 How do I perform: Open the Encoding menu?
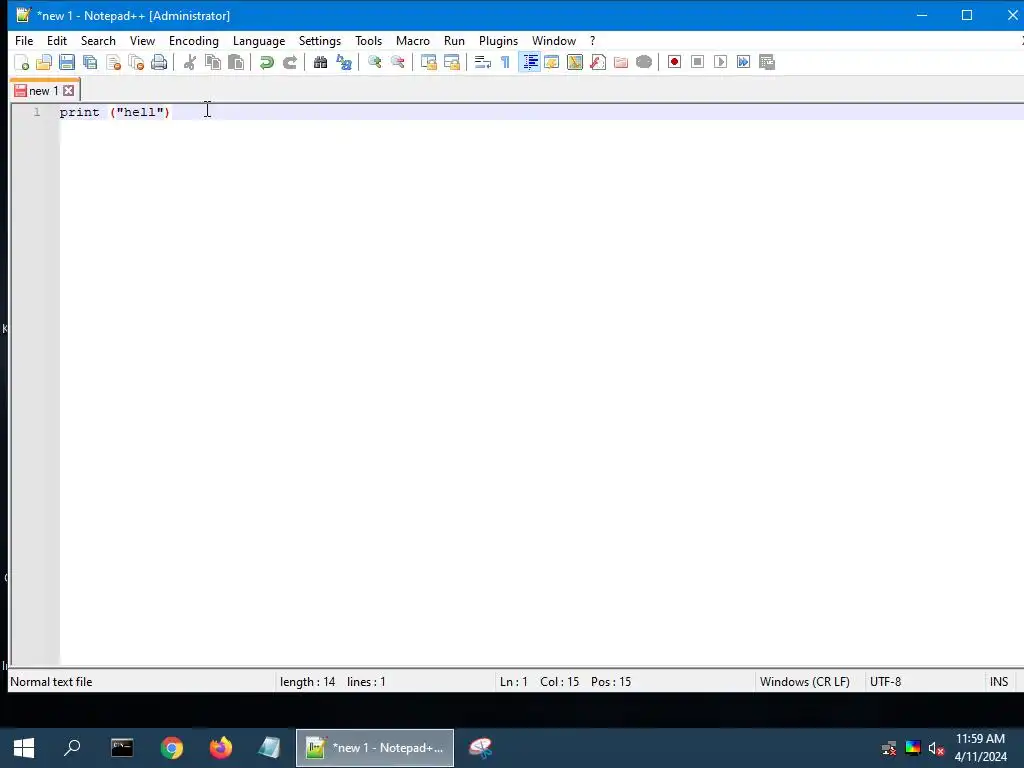(194, 40)
